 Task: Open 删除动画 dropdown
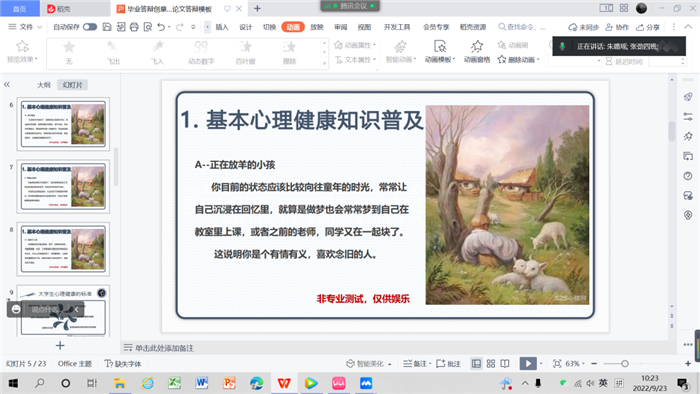click(519, 60)
